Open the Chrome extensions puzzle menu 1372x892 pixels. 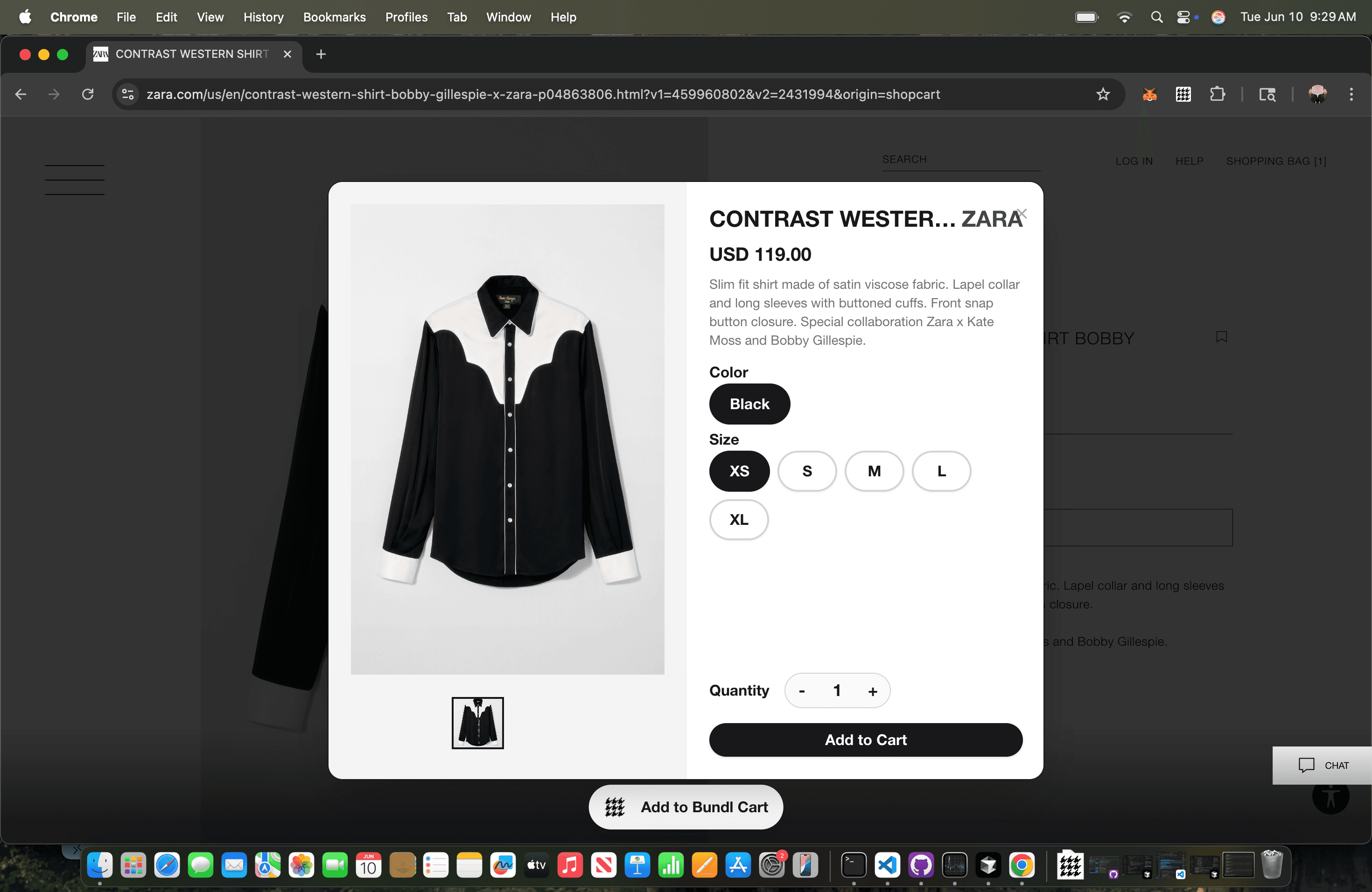tap(1218, 95)
